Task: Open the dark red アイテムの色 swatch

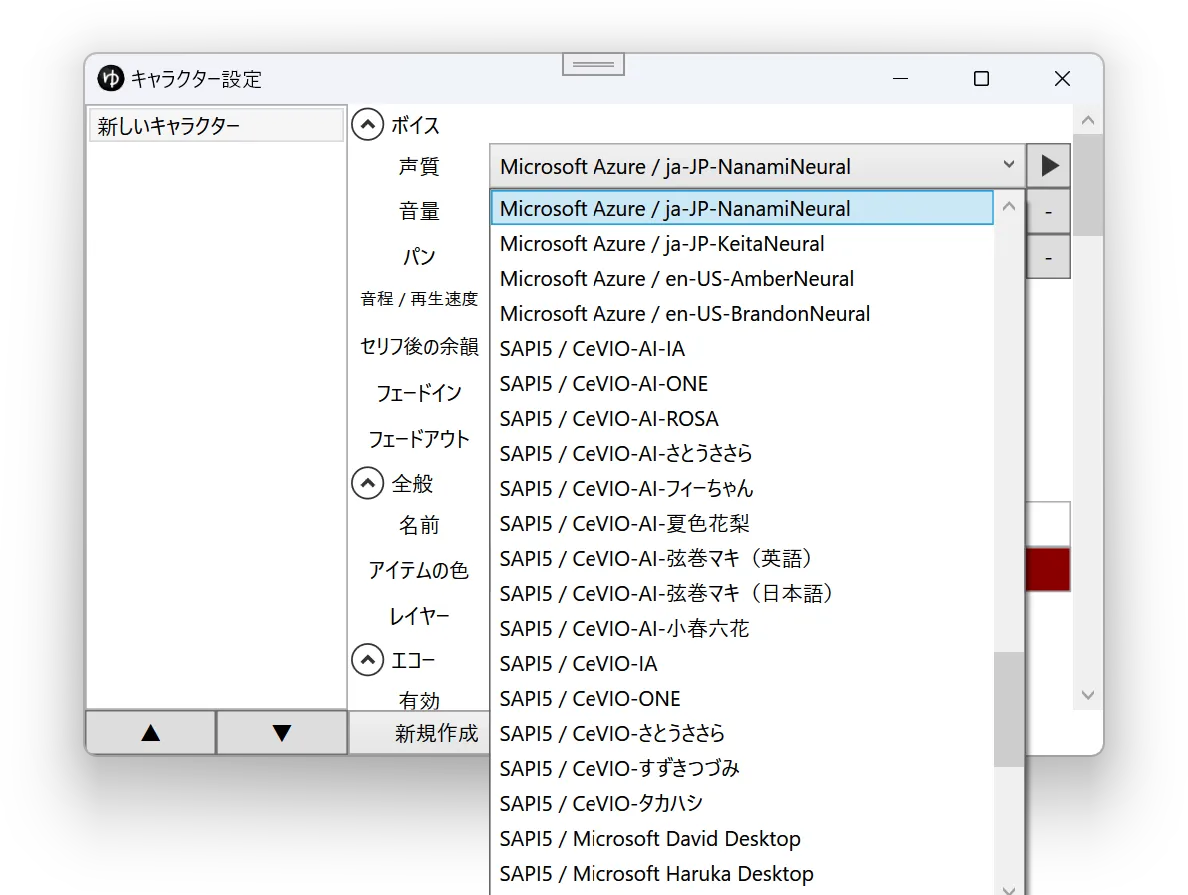Action: pyautogui.click(x=1048, y=569)
